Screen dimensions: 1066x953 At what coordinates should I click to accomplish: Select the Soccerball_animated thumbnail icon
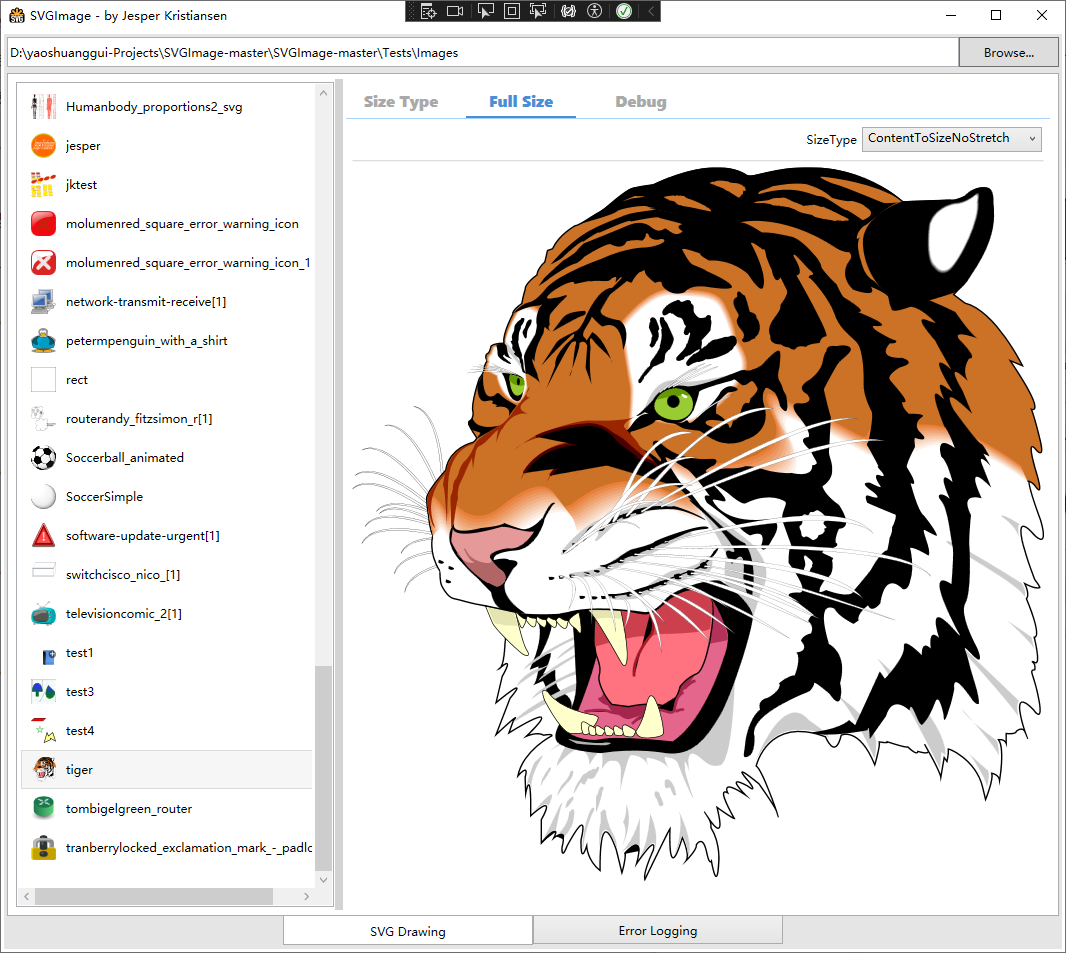[43, 458]
